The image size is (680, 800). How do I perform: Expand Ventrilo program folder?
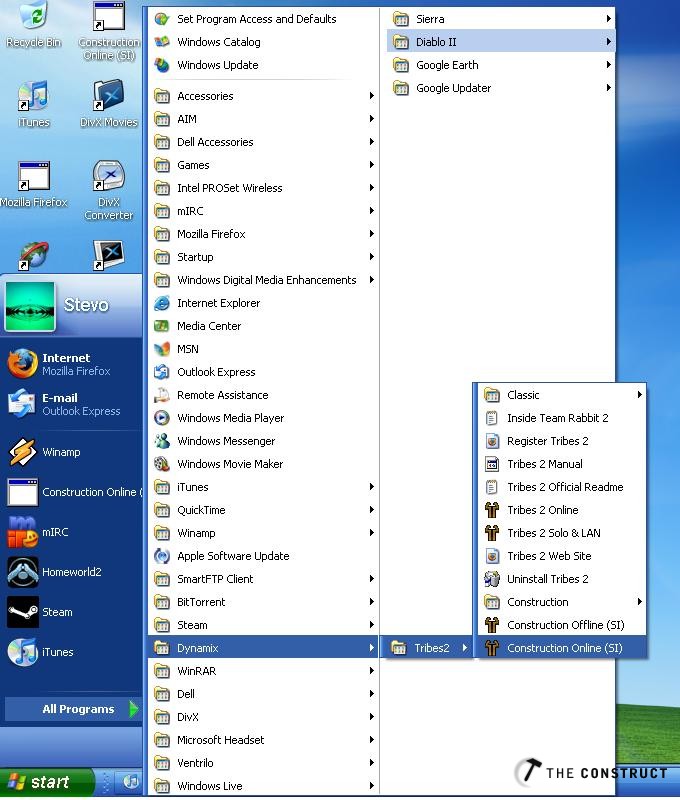[264, 763]
